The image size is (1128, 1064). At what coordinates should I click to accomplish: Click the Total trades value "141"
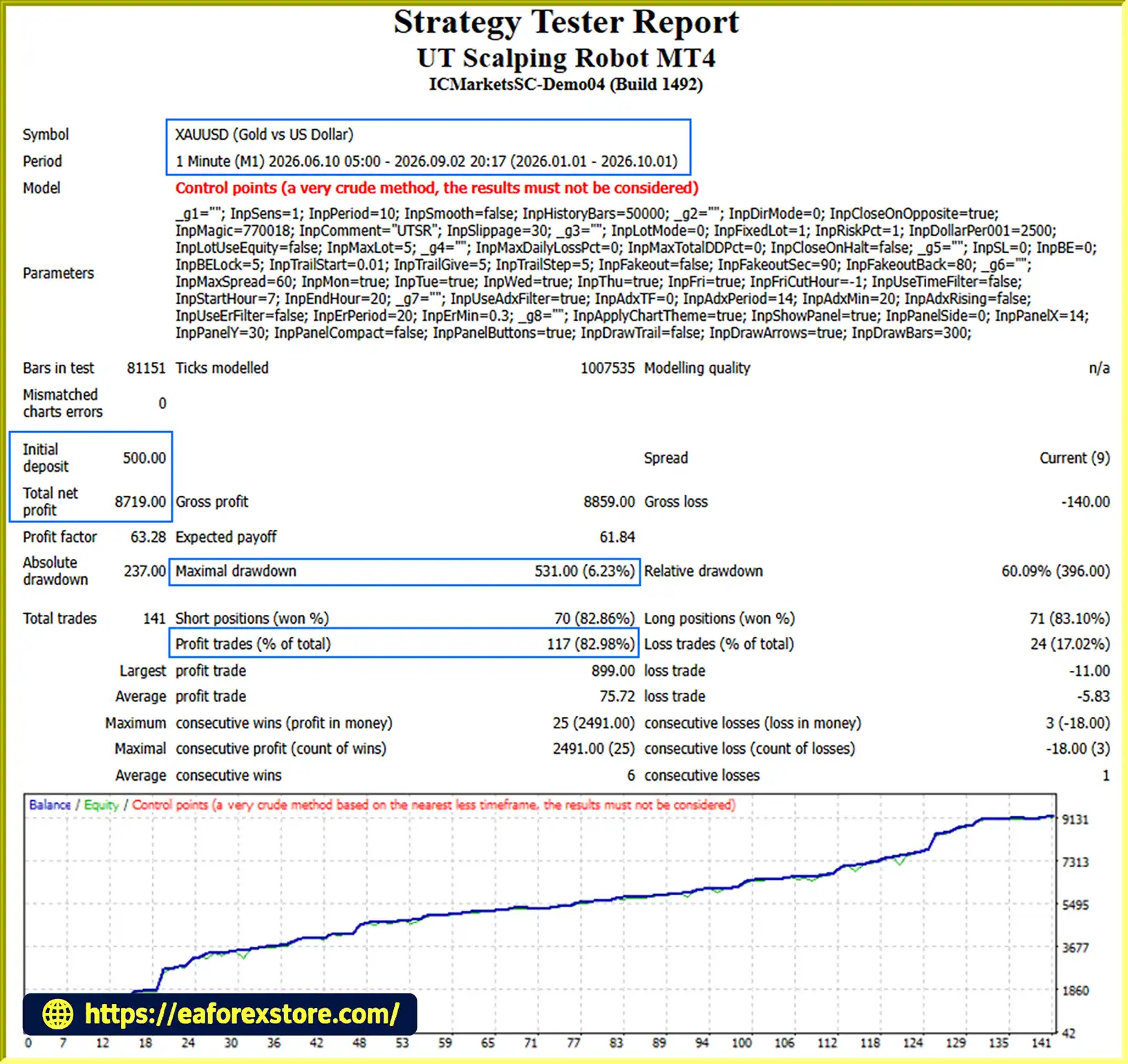point(154,618)
